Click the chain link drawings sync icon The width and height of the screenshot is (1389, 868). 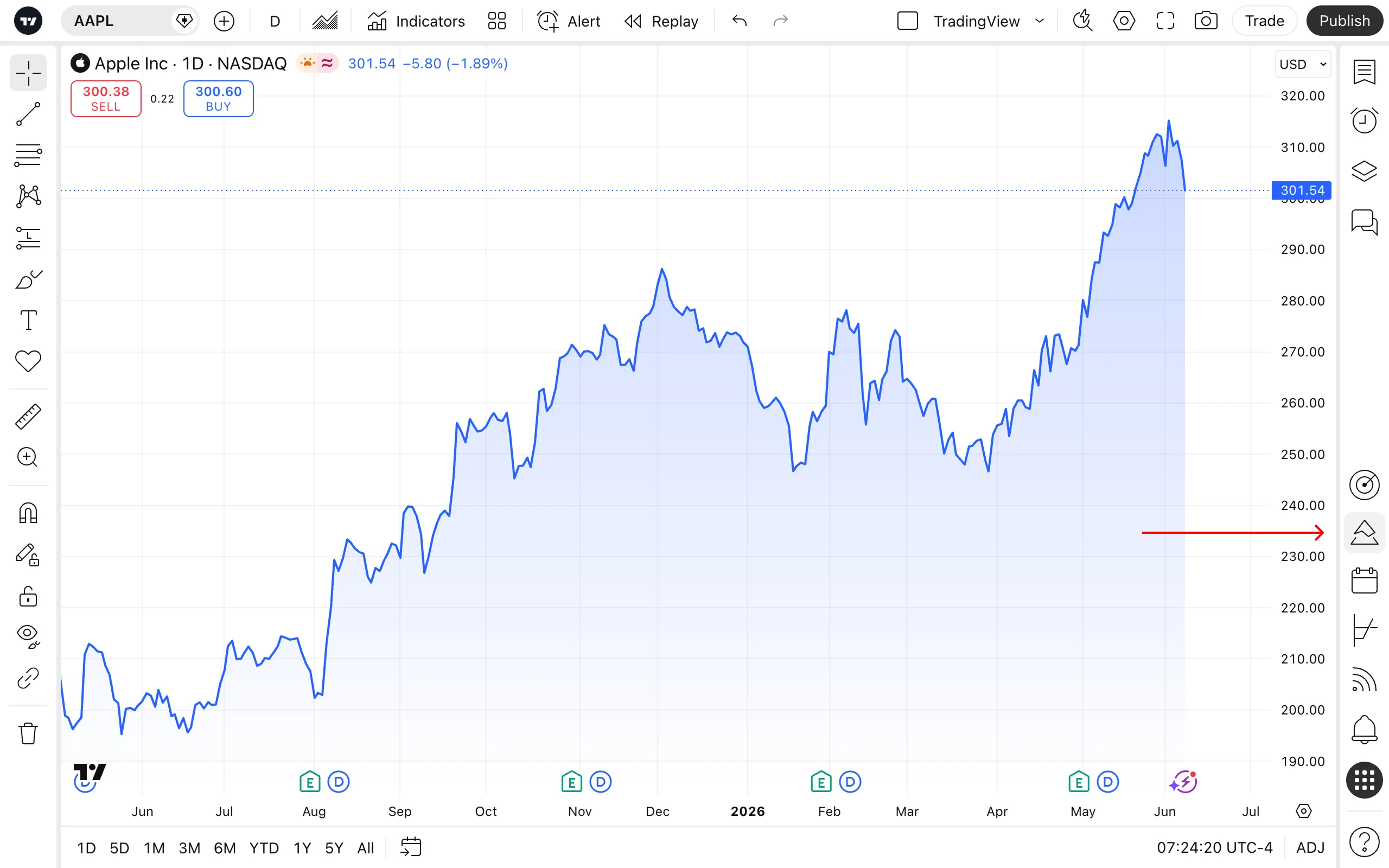point(28,678)
